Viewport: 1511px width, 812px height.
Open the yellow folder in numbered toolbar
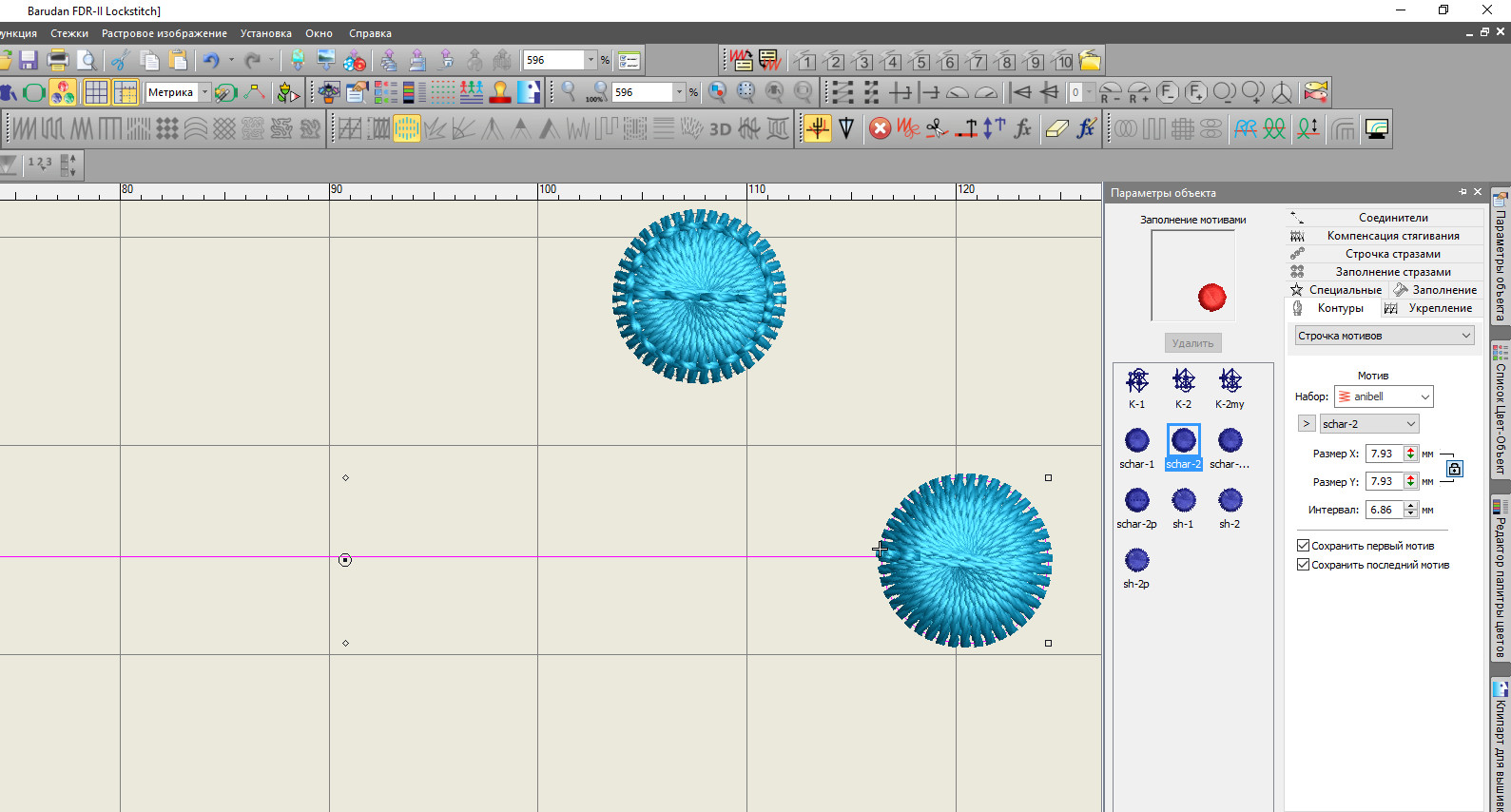click(x=1090, y=61)
